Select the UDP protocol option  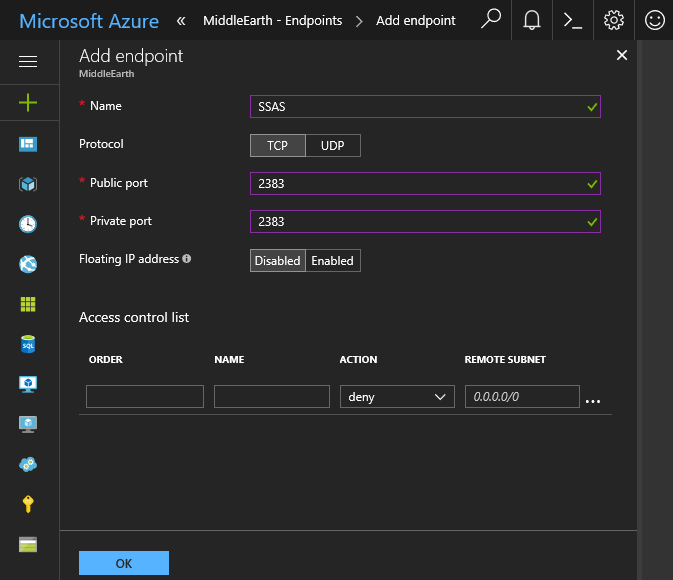click(333, 146)
